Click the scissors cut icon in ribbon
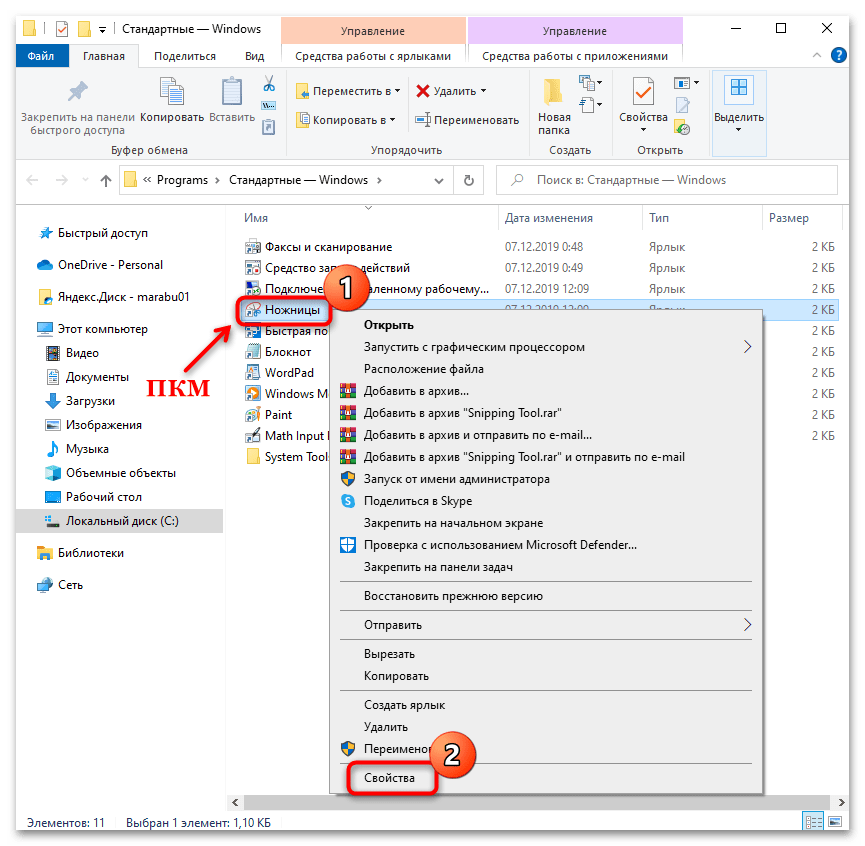865x846 pixels. click(268, 84)
